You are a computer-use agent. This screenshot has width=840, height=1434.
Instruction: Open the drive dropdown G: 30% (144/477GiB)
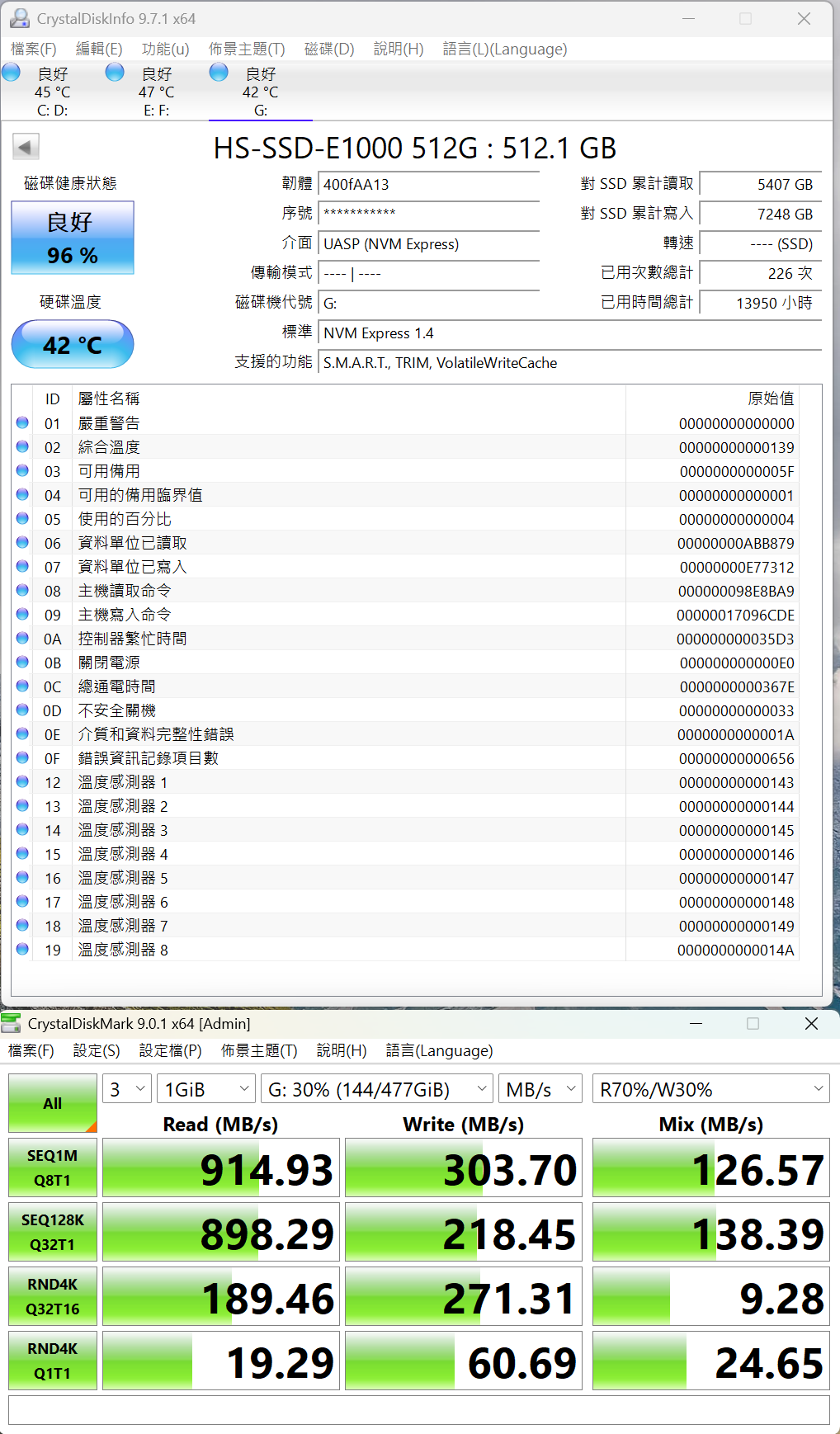(x=377, y=1089)
